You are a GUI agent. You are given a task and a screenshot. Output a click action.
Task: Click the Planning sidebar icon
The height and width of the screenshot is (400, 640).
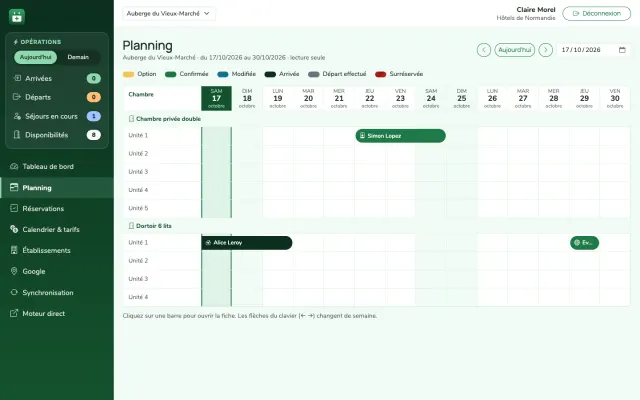click(x=14, y=187)
